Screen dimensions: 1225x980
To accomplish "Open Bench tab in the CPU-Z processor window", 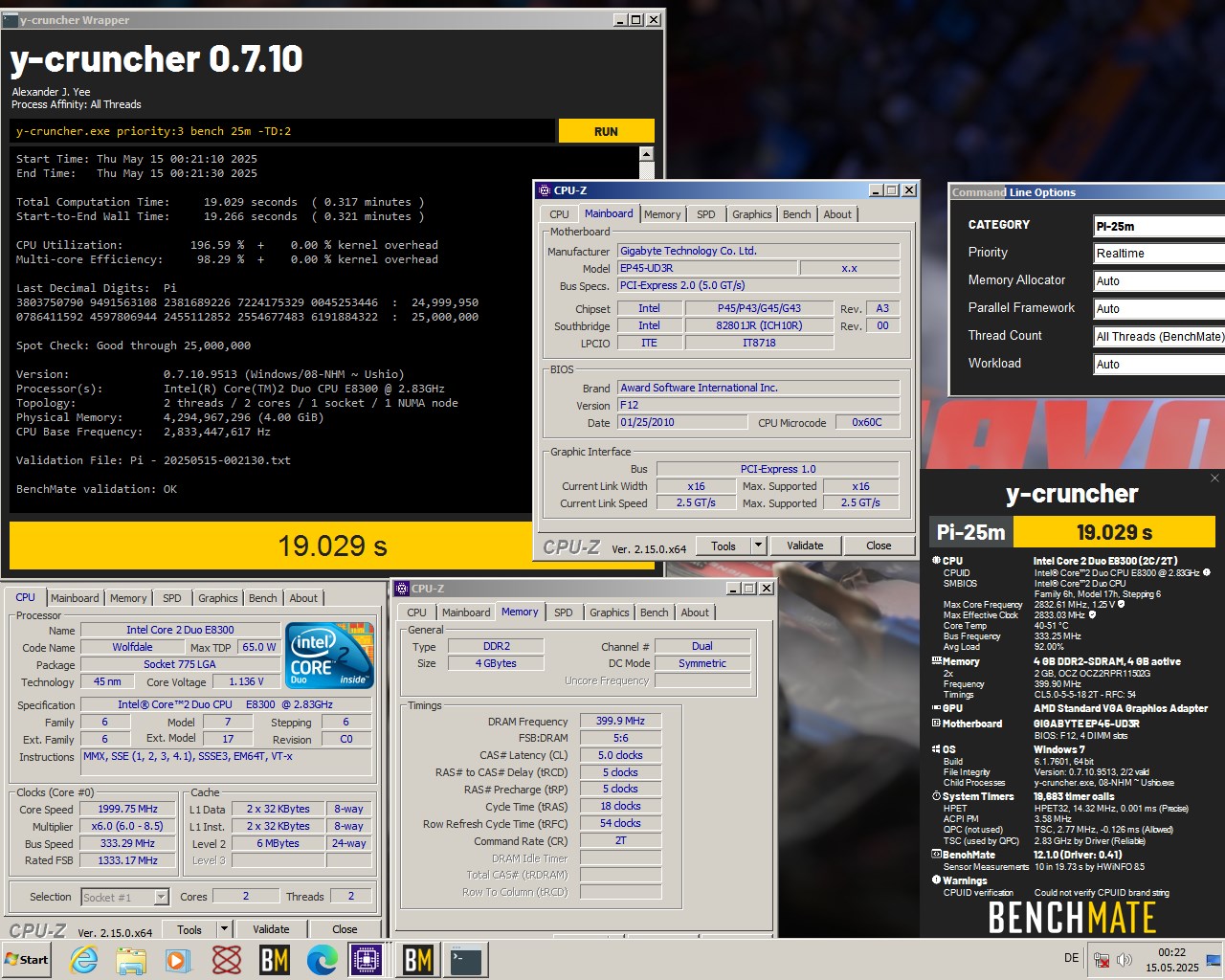I will click(x=262, y=598).
